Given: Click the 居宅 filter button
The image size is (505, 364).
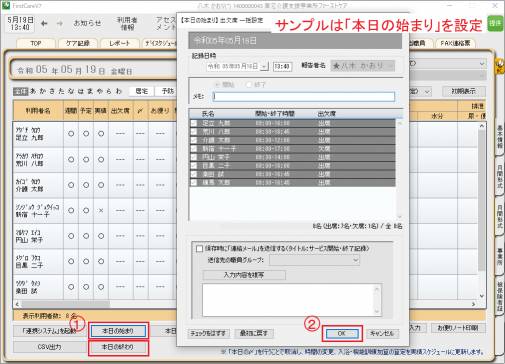Looking at the screenshot, I should click(142, 91).
